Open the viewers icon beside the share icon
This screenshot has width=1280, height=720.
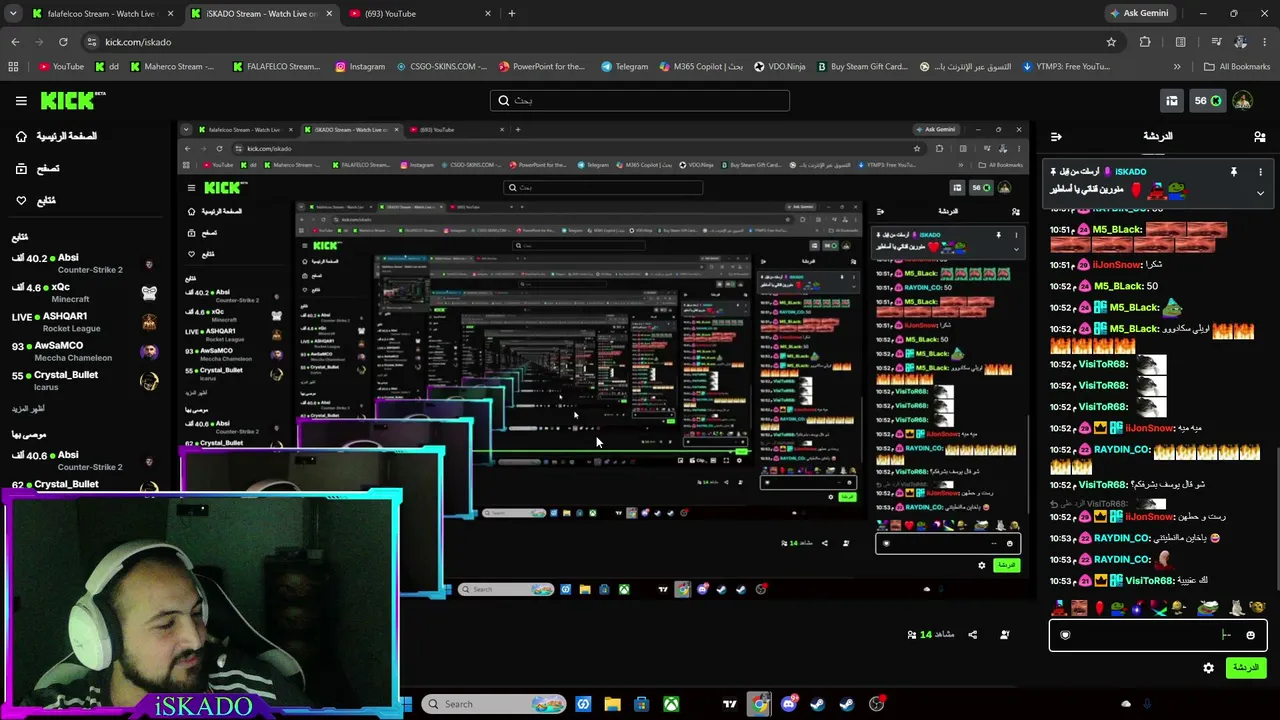pos(1005,635)
